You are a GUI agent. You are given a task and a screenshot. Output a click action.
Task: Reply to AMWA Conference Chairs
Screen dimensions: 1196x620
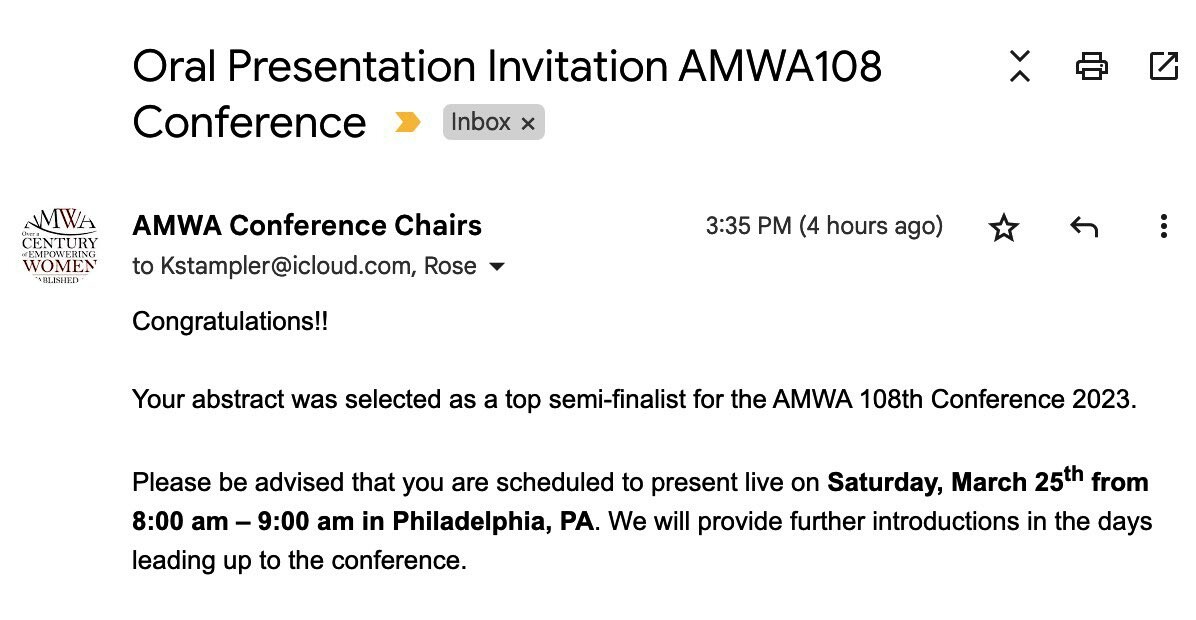coord(1083,227)
